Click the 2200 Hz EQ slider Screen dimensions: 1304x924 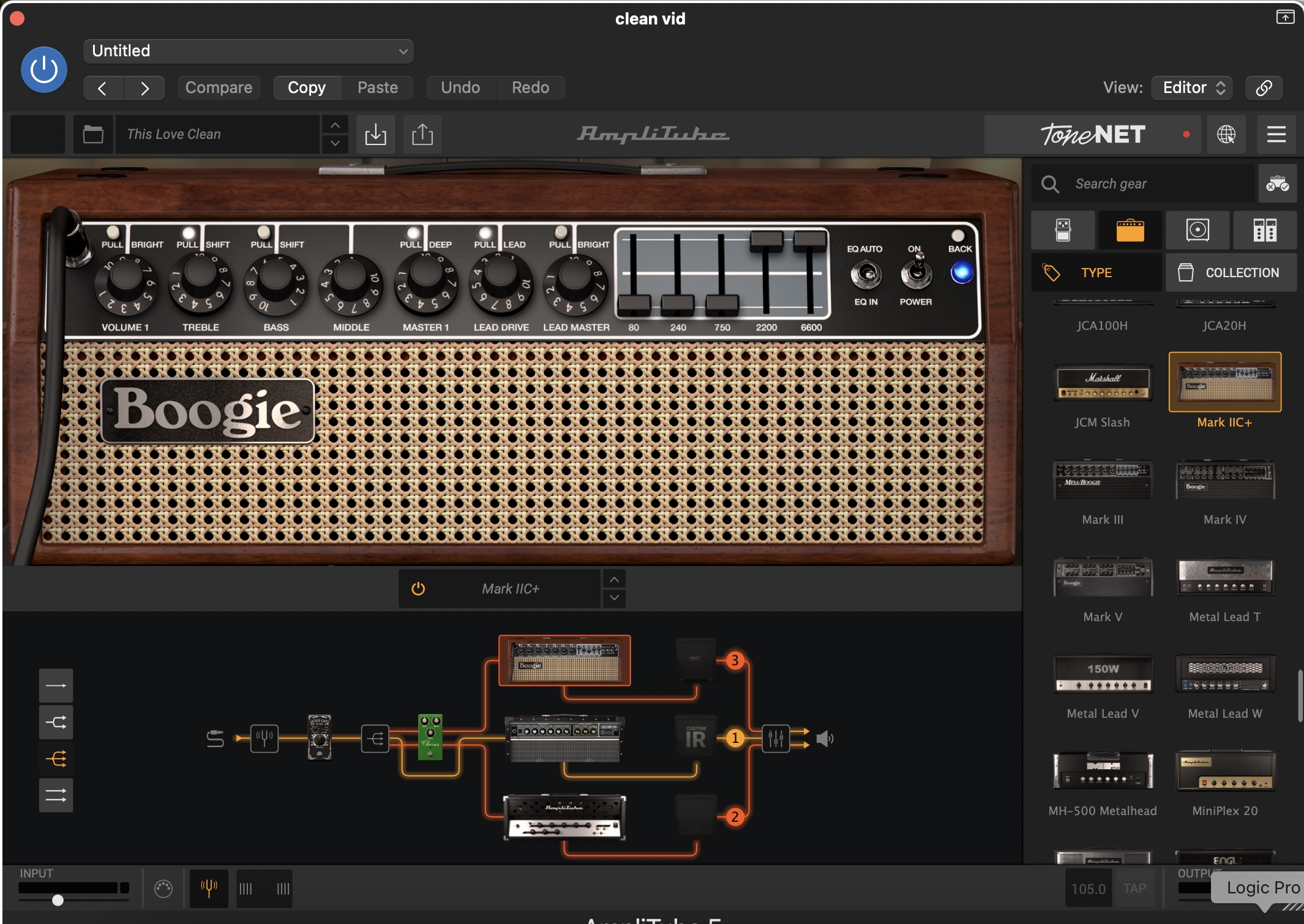pyautogui.click(x=766, y=240)
